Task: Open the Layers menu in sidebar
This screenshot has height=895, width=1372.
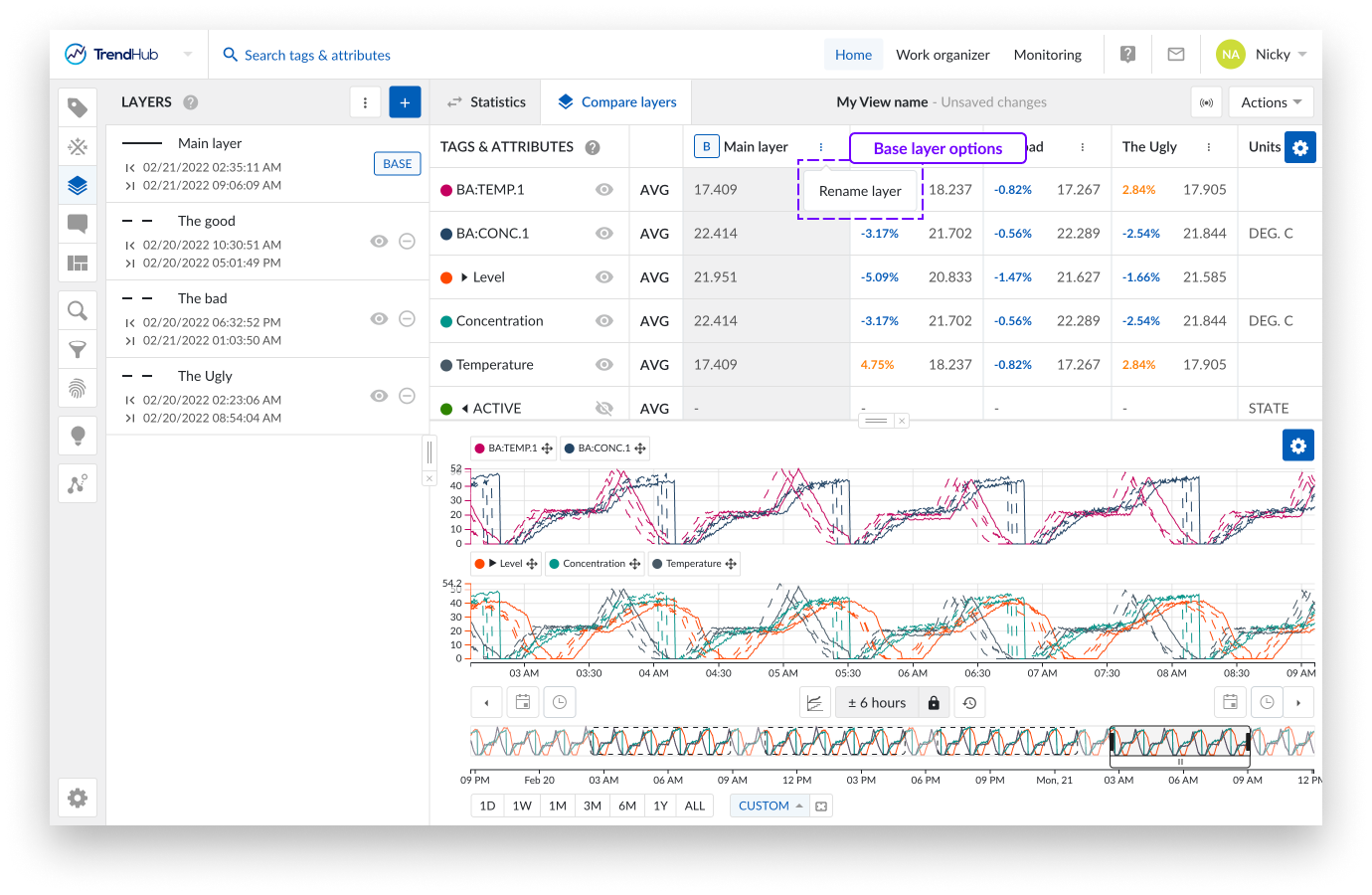Action: 78,185
